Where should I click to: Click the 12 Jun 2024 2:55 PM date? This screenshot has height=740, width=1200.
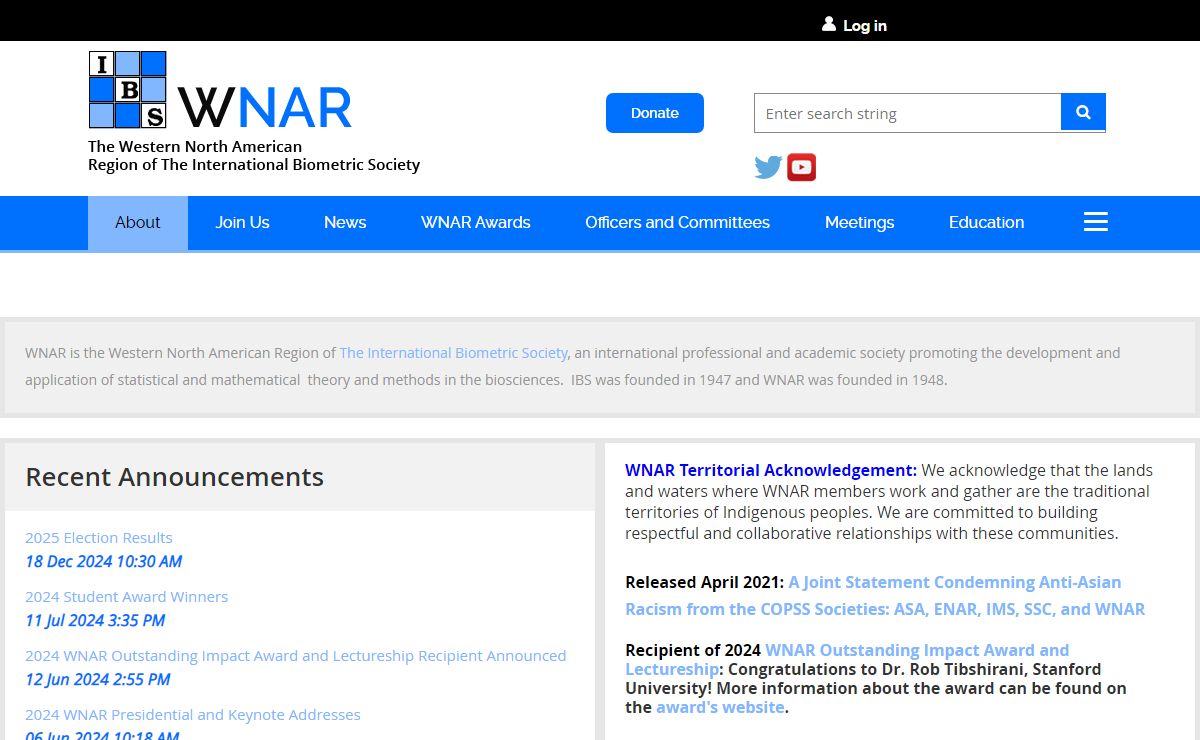(98, 680)
